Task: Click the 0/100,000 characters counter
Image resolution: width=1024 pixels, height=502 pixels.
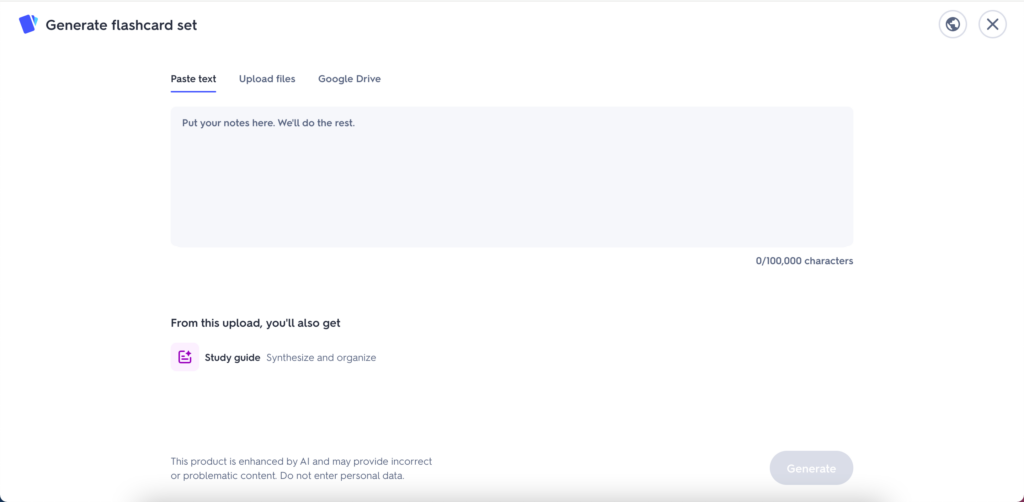Action: click(x=804, y=261)
